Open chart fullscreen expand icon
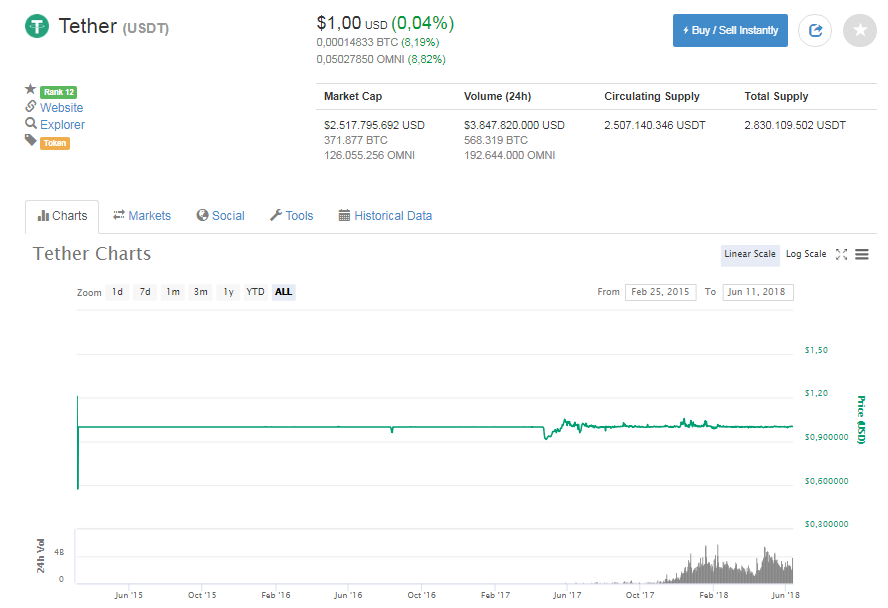Image resolution: width=888 pixels, height=608 pixels. coord(842,254)
